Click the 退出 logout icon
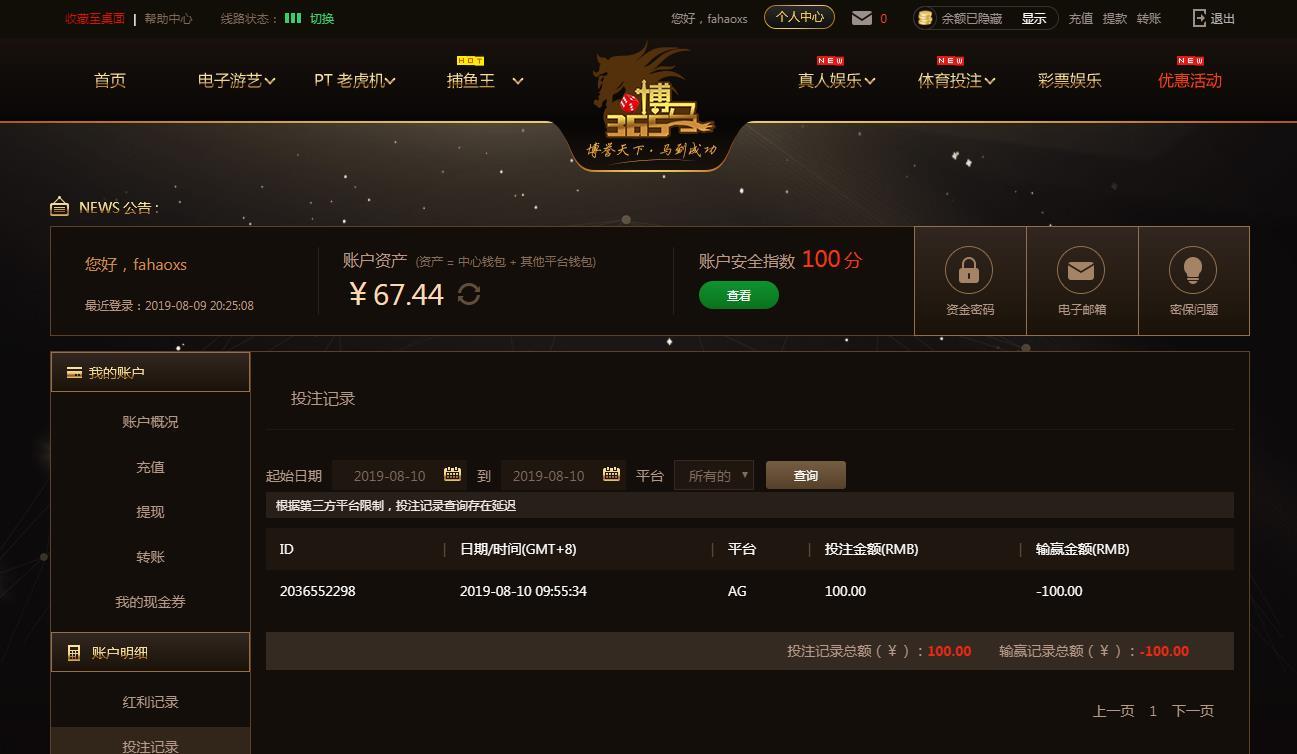 tap(1200, 18)
